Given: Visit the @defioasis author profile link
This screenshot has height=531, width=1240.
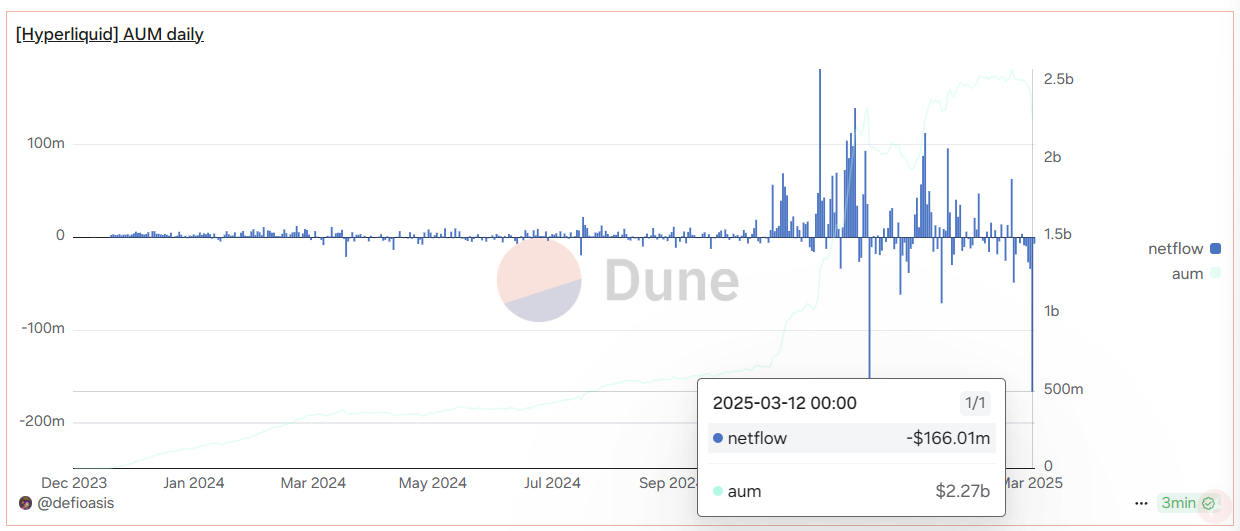Looking at the screenshot, I should pos(75,503).
